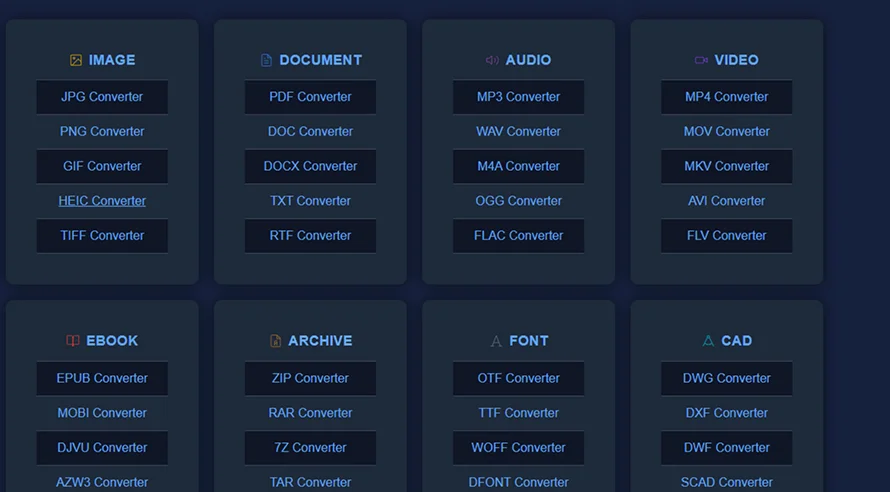890x492 pixels.
Task: Open the OTF Converter
Action: (518, 379)
